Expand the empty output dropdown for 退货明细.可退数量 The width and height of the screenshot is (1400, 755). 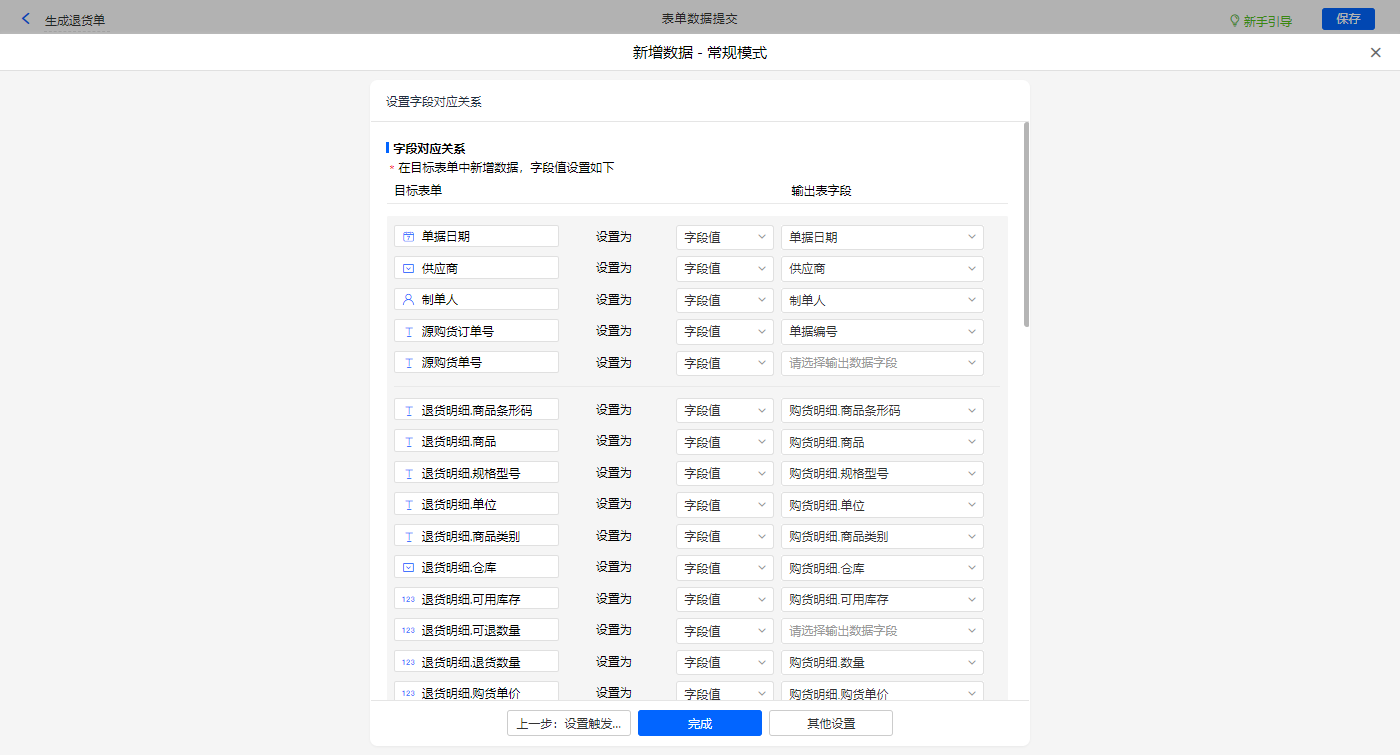(x=881, y=631)
